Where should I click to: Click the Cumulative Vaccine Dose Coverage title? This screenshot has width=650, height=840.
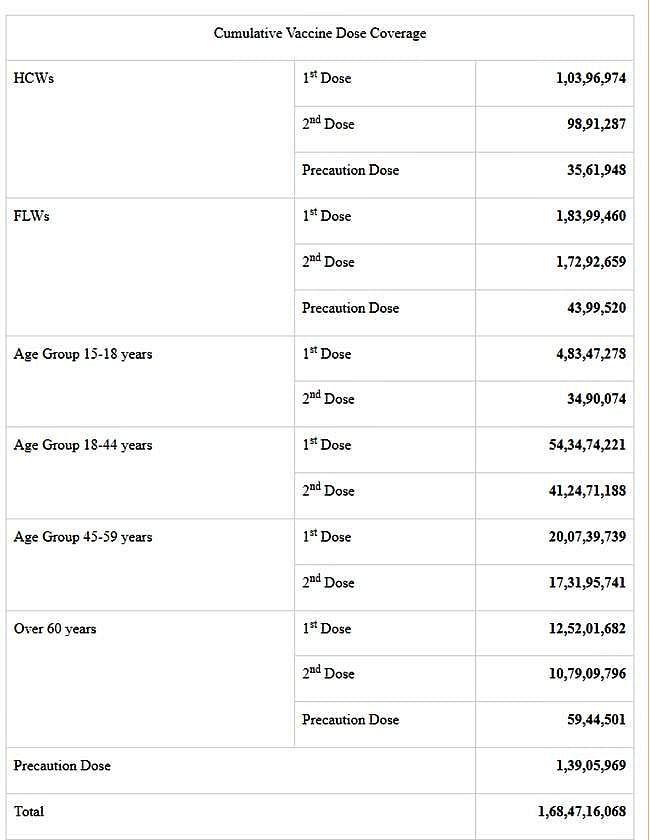[x=320, y=33]
